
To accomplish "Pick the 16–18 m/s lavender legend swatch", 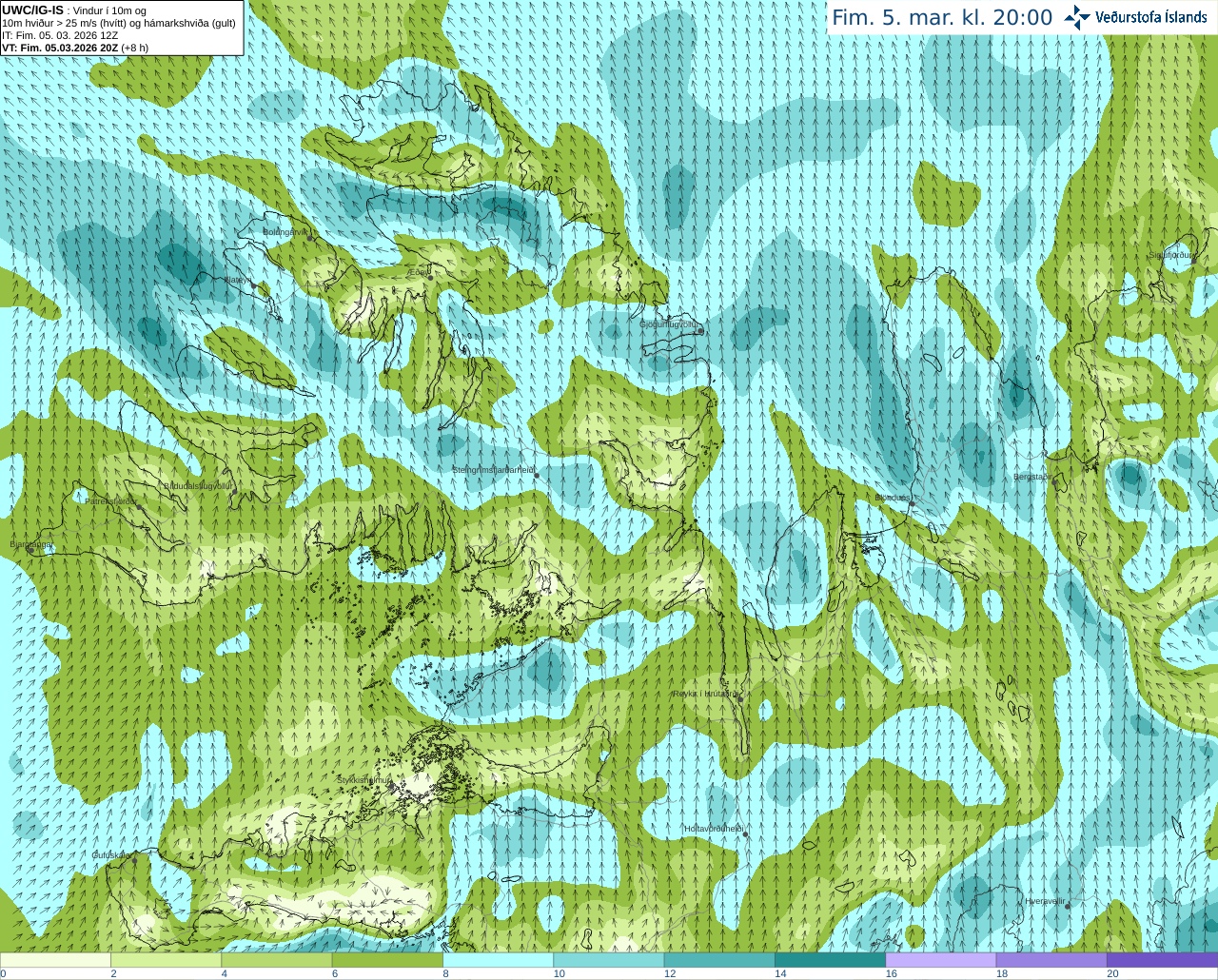I will pos(940,960).
